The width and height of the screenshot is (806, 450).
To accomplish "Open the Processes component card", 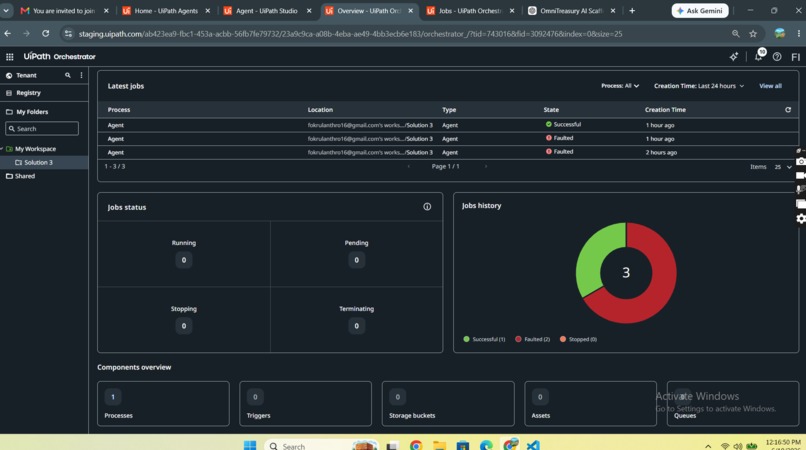I will click(x=163, y=404).
